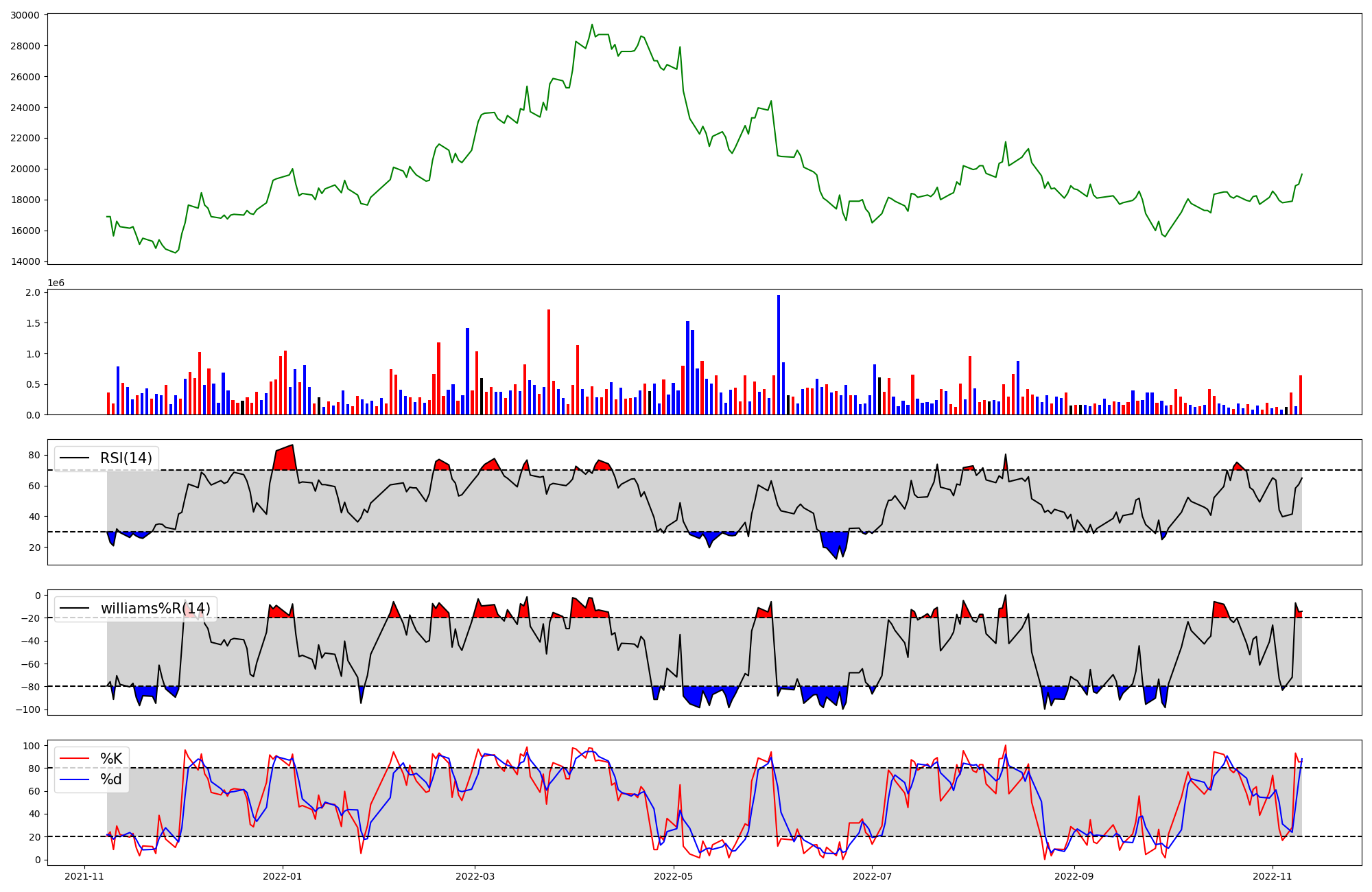Click the blue %d legend line sample
Viewport: 1372px width, 892px height.
(x=75, y=779)
